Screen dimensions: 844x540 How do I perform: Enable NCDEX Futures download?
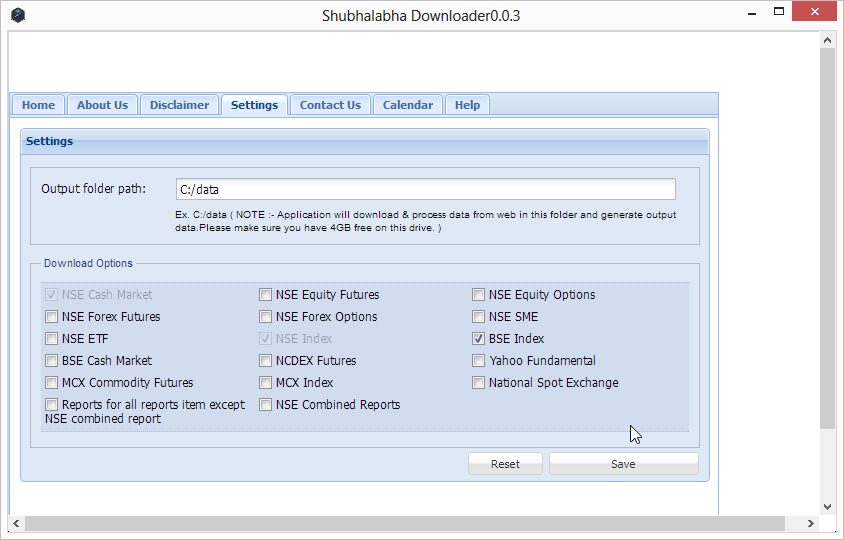pos(265,361)
